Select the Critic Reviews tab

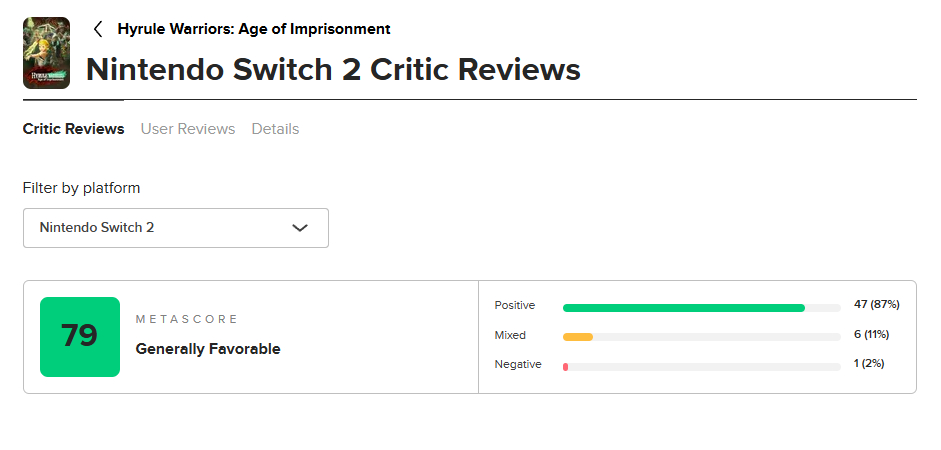(x=73, y=129)
